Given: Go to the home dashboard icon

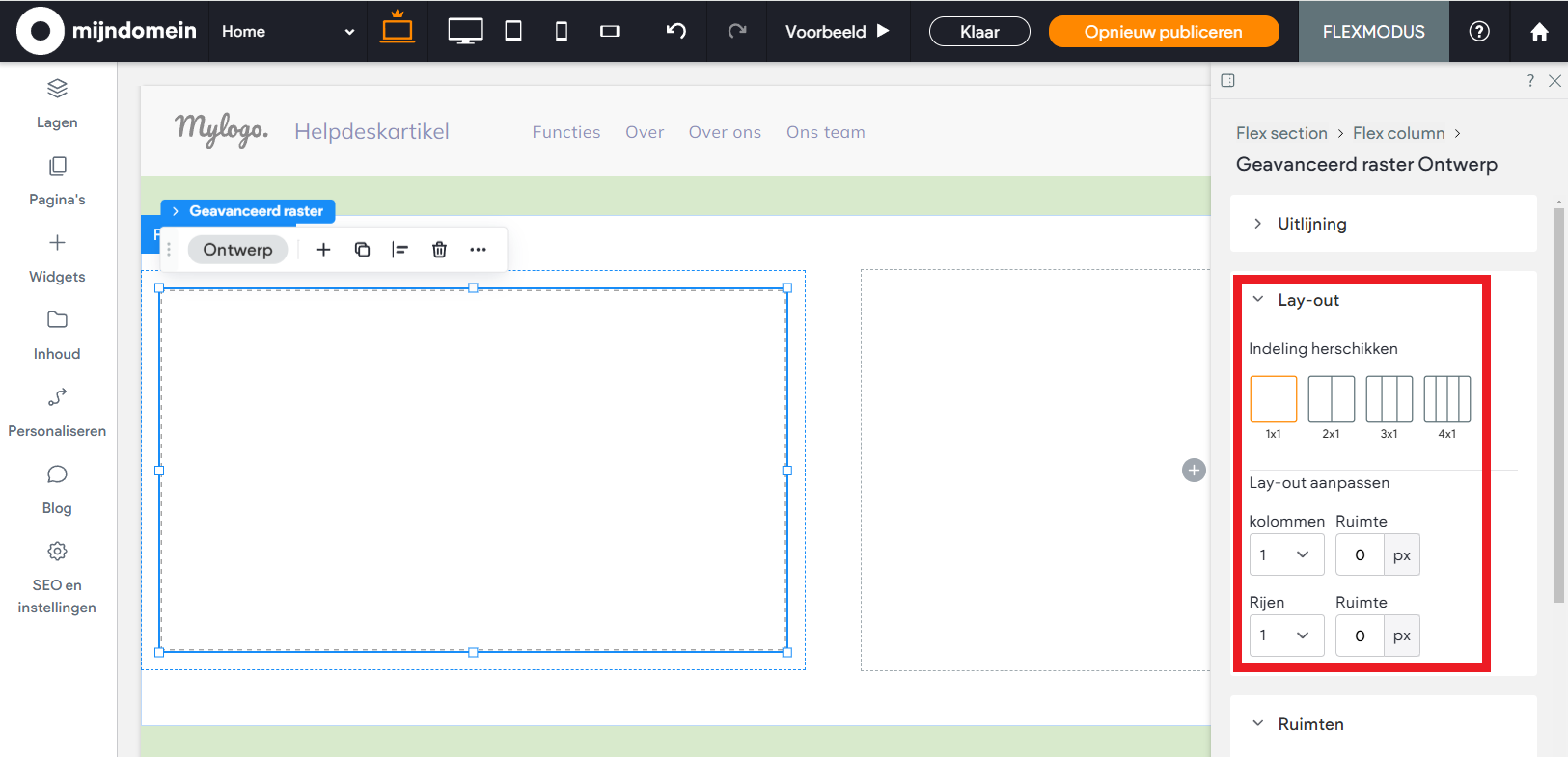Looking at the screenshot, I should point(1539,32).
